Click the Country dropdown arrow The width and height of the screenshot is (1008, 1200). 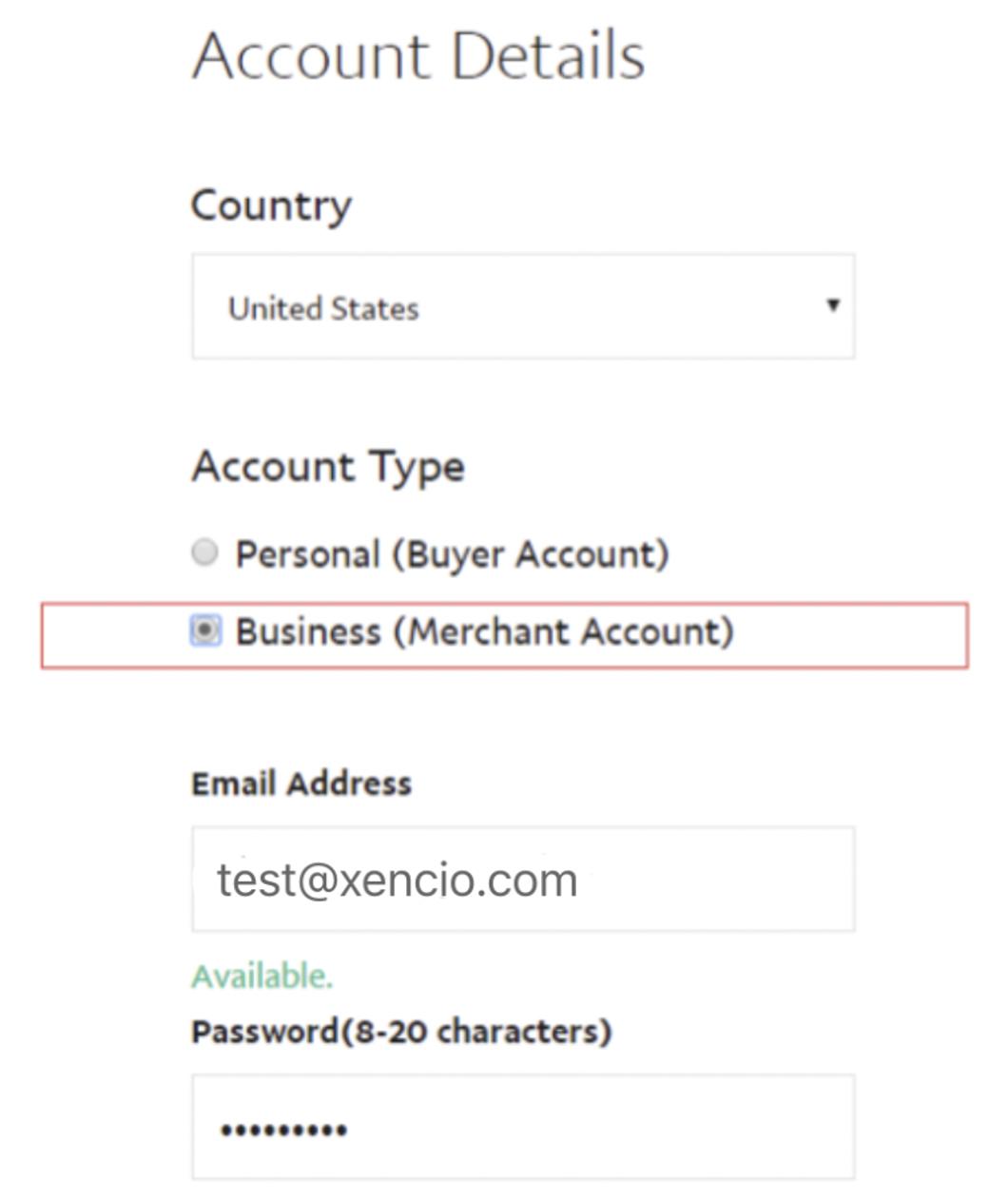833,305
